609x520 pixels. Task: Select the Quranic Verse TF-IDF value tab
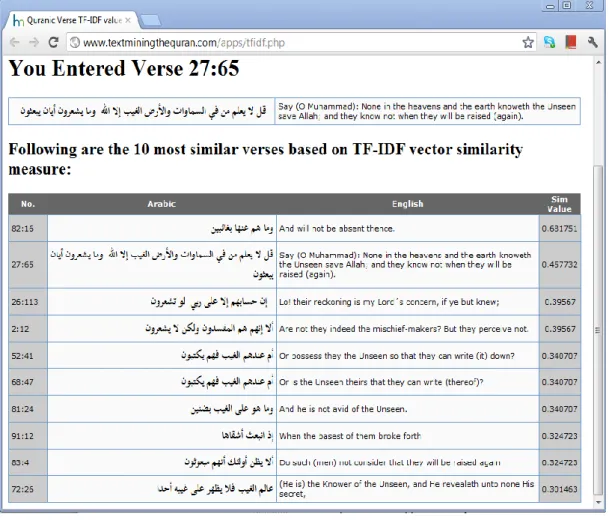click(x=71, y=20)
